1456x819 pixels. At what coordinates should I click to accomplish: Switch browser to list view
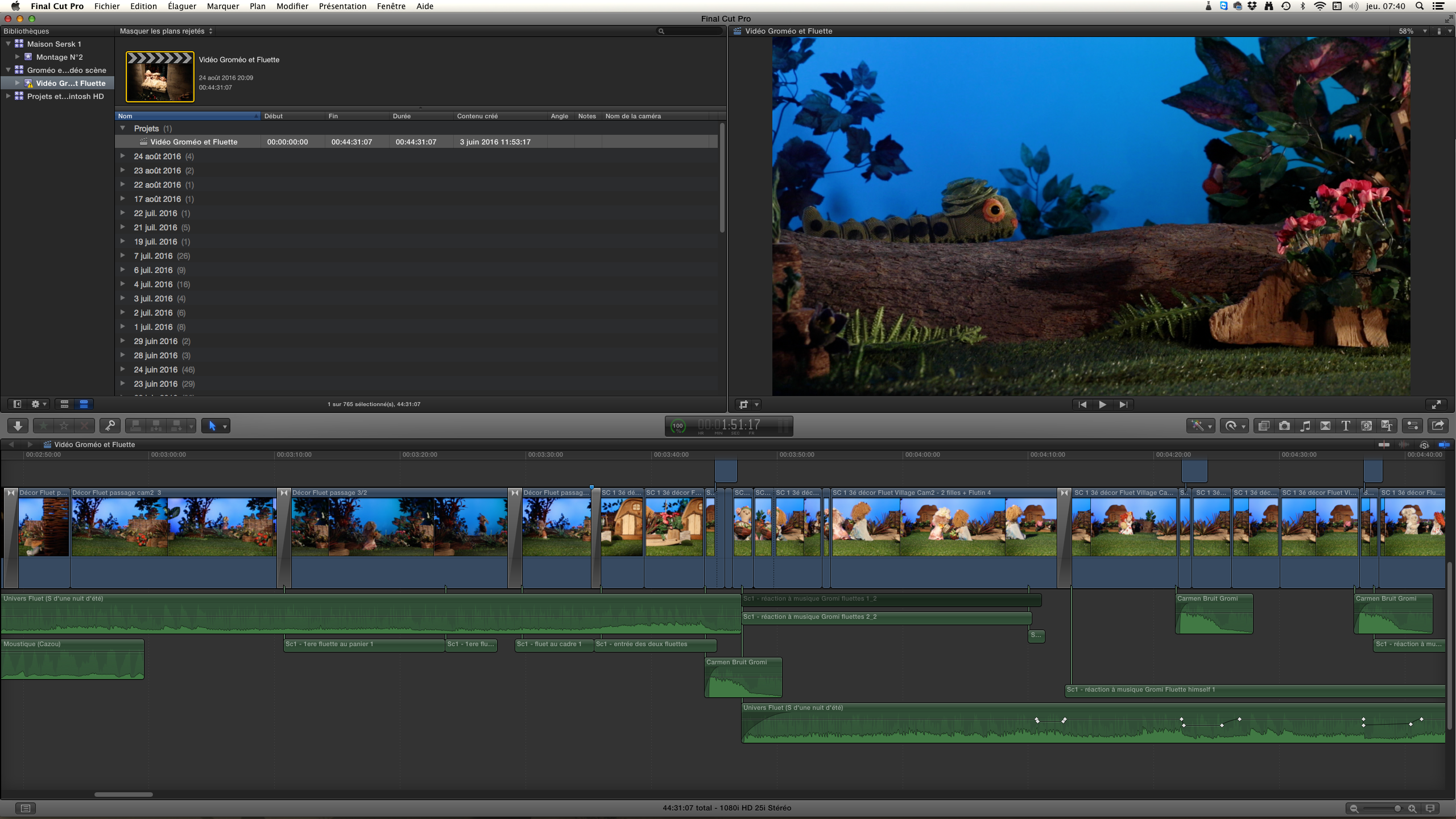click(84, 404)
